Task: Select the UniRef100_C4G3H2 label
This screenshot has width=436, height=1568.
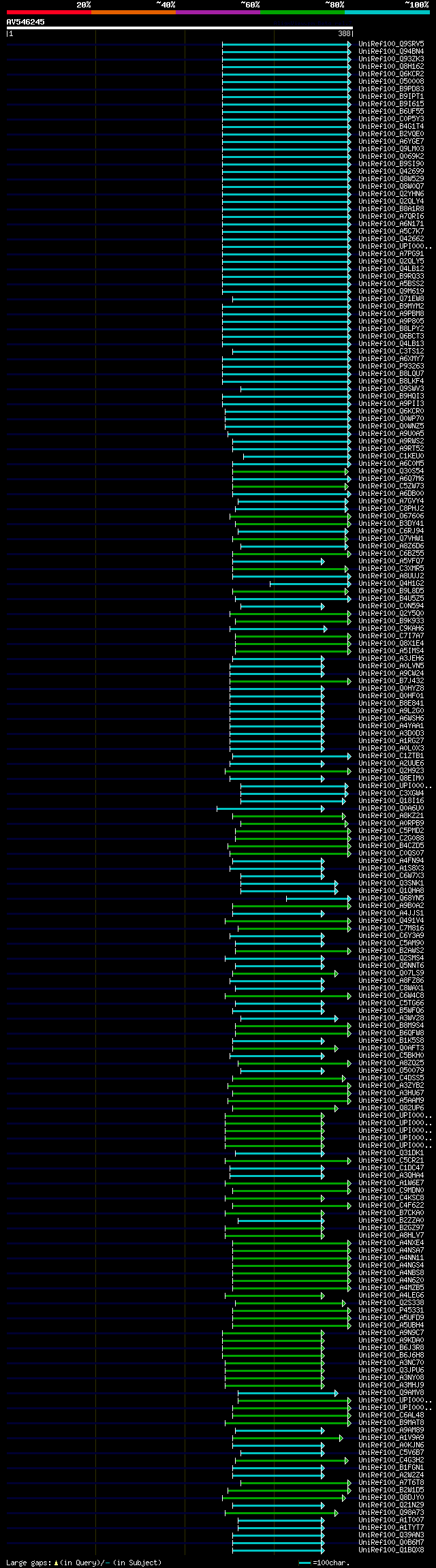Action: (391, 1460)
